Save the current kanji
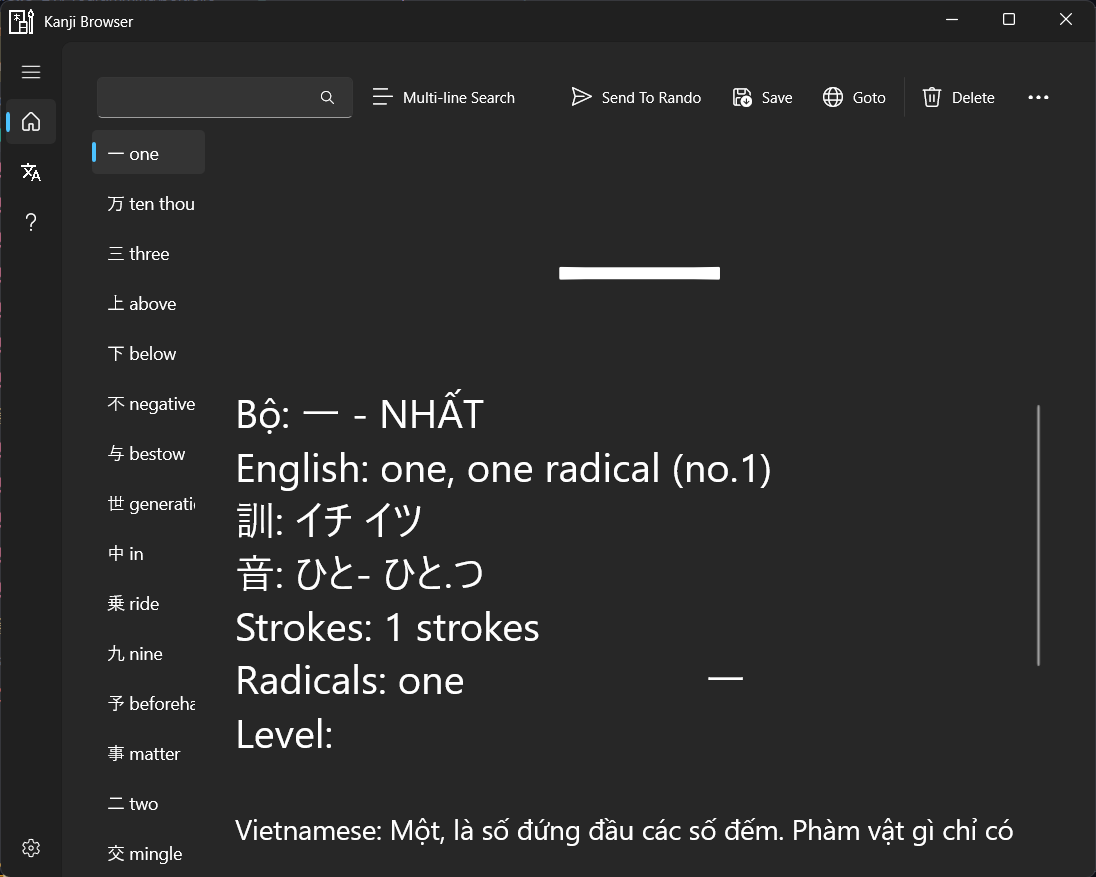This screenshot has width=1096, height=877. (762, 97)
